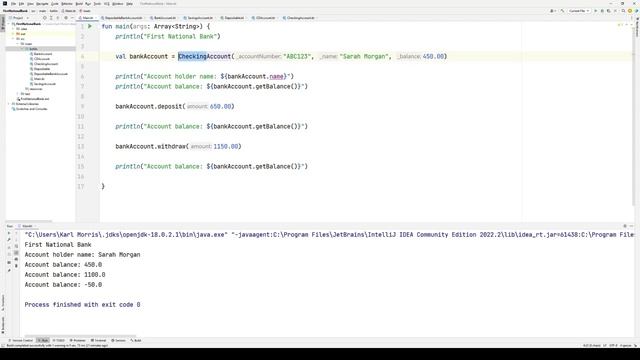Open run configuration wrench in Run panel
The image size is (640, 360).
click(x=9, y=240)
